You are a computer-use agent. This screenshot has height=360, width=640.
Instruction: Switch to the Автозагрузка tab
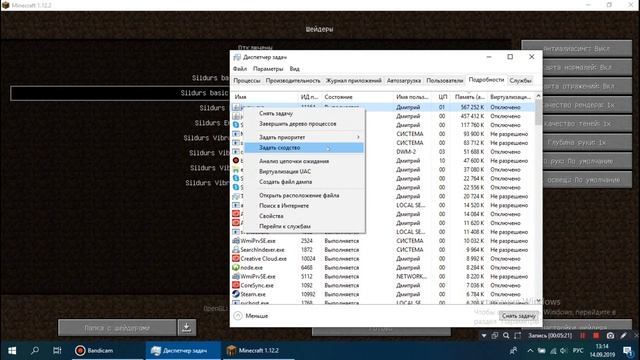tap(404, 80)
